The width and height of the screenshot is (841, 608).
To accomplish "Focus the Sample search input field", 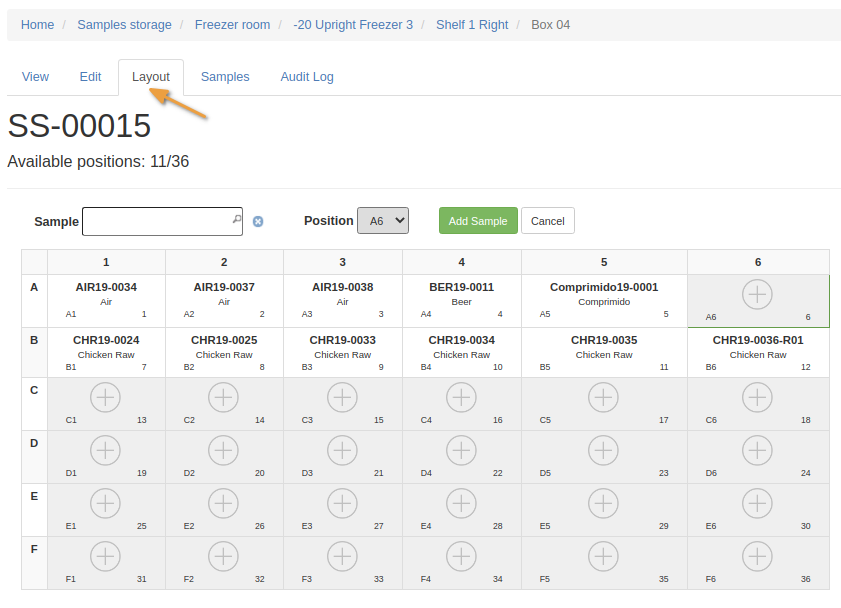I will 156,221.
